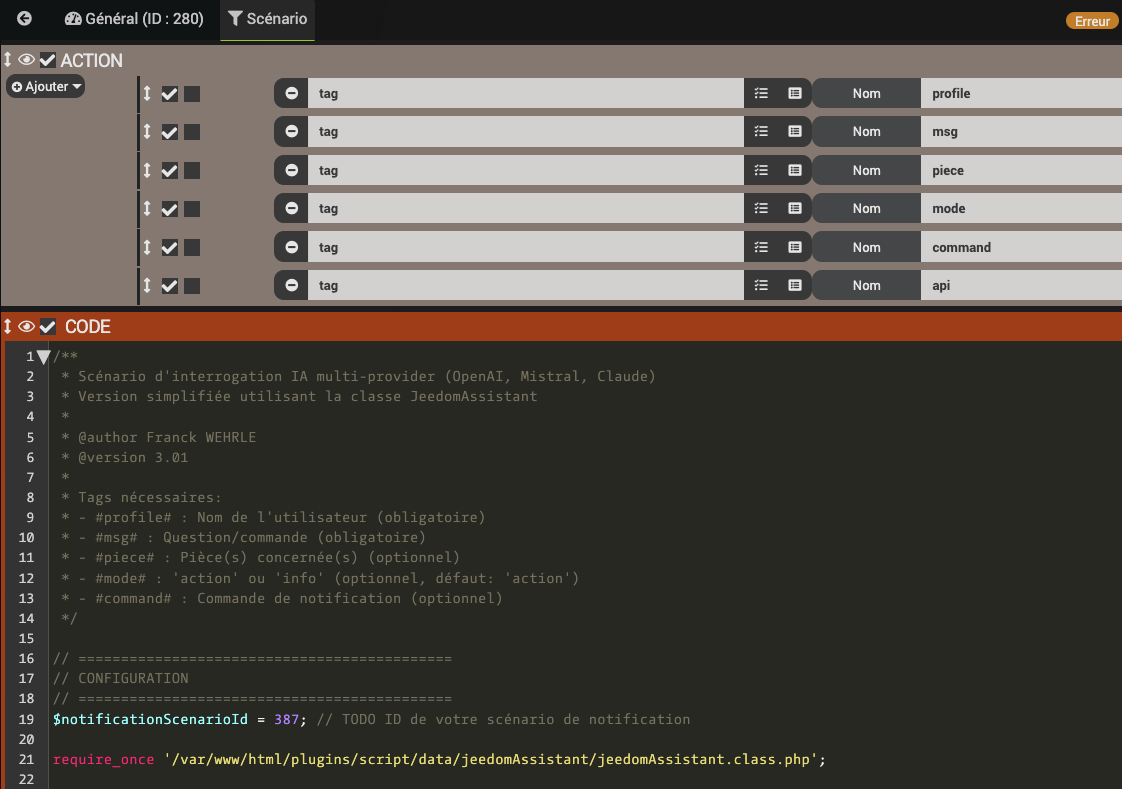This screenshot has height=789, width=1122.
Task: Click the back arrow icon
Action: (x=24, y=19)
